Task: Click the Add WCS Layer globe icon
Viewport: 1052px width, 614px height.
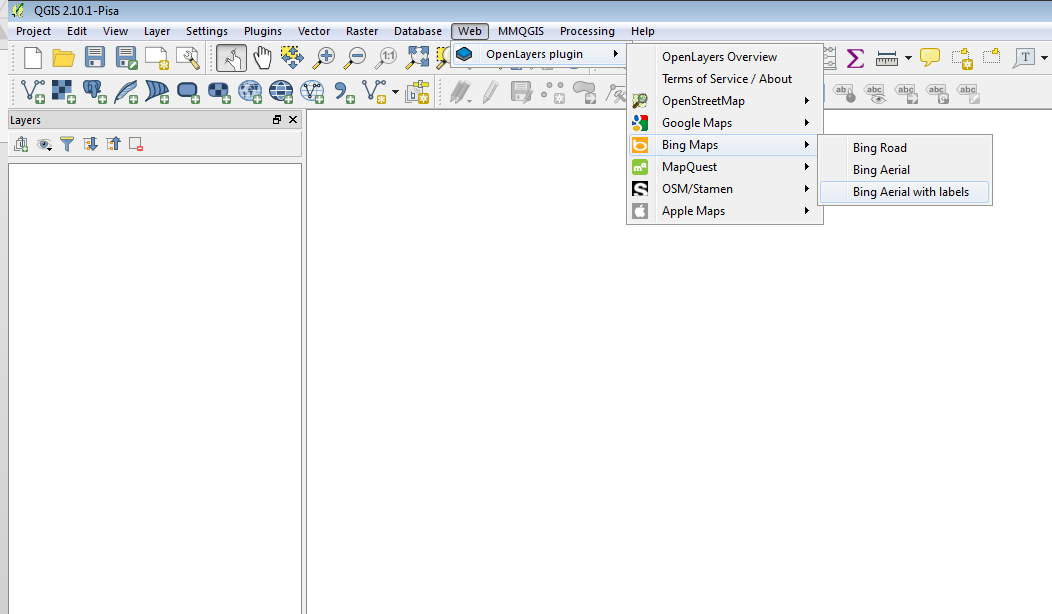Action: (x=281, y=91)
